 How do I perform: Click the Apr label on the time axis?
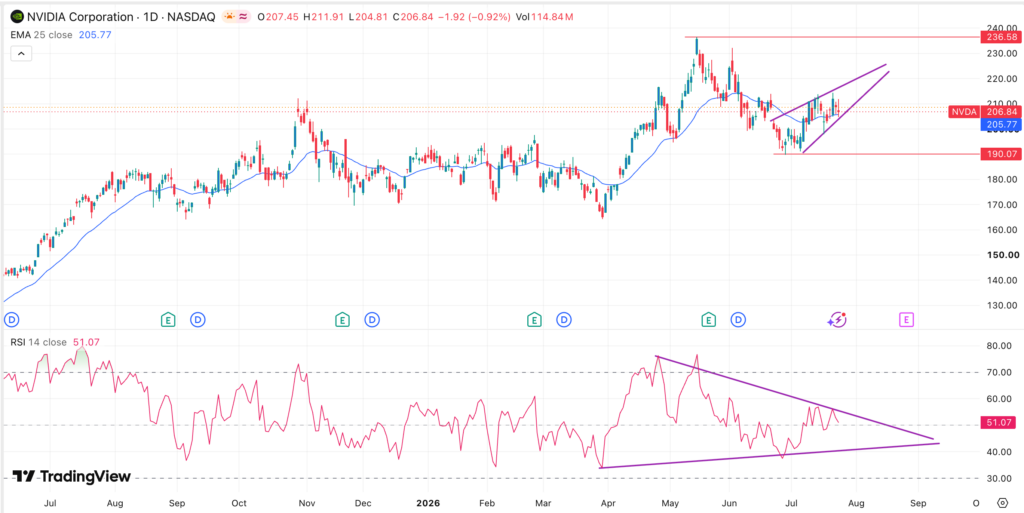[x=608, y=503]
